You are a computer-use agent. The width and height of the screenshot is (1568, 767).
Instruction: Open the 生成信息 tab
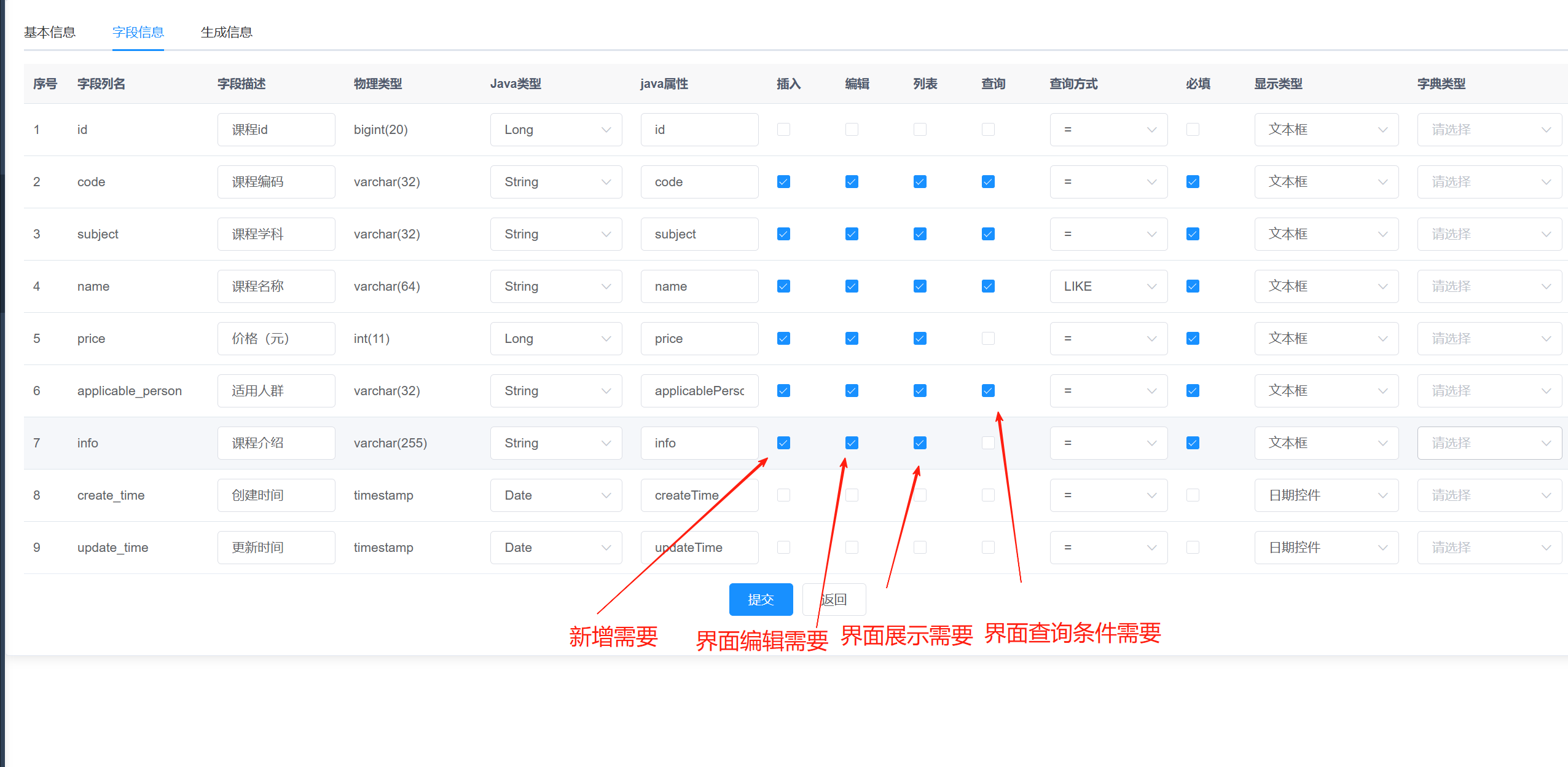226,32
